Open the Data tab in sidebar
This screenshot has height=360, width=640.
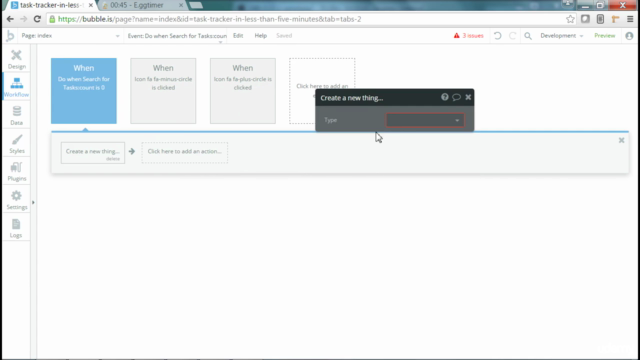point(16,116)
